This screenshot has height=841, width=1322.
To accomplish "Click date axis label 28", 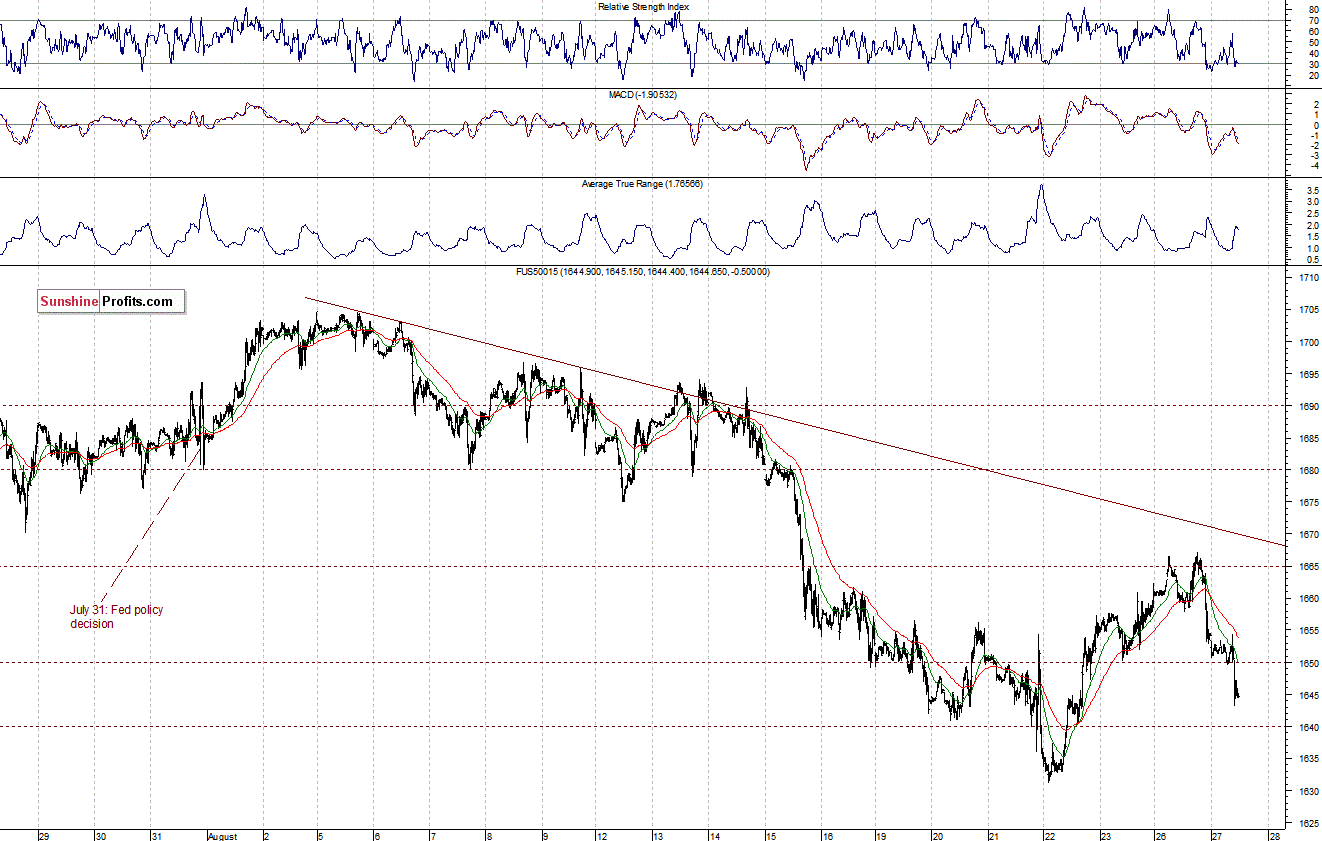I will (x=1274, y=835).
